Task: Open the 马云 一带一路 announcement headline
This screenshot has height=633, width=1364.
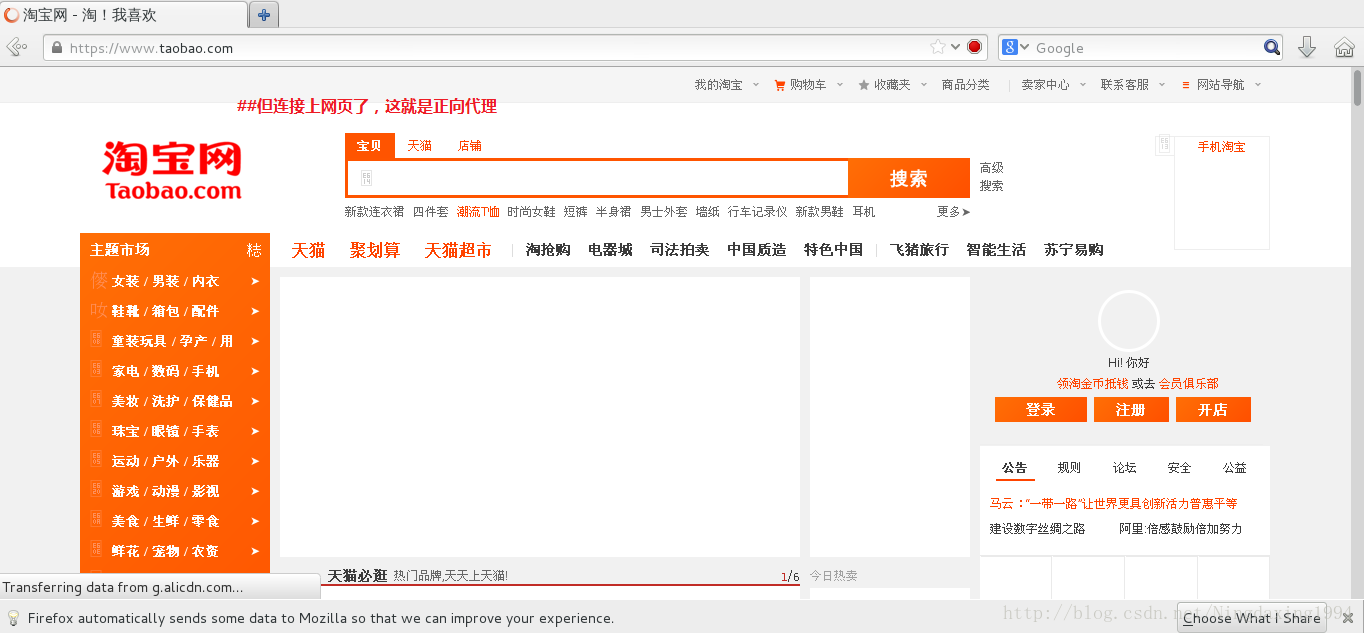Action: coord(1113,504)
